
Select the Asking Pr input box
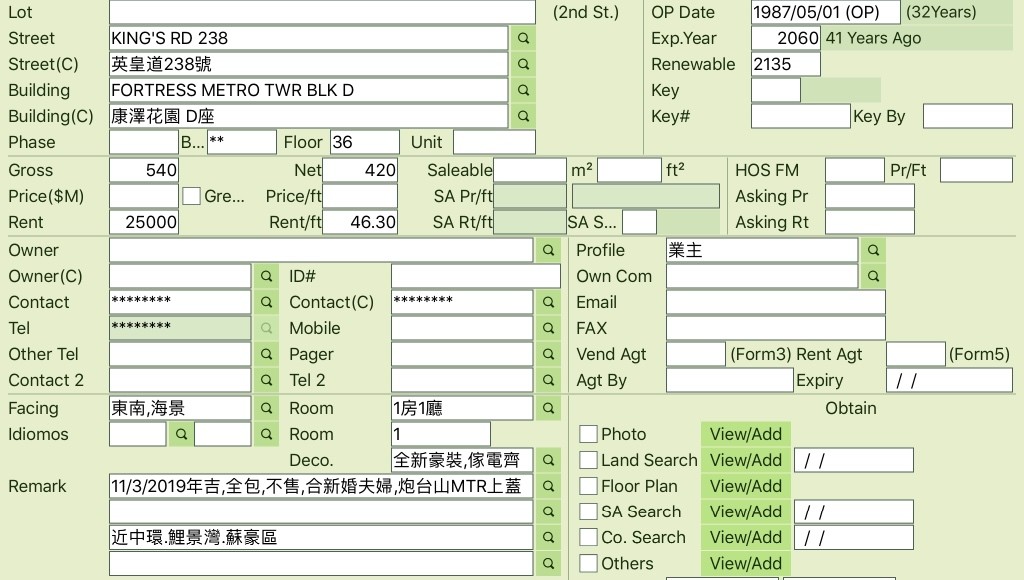tap(869, 196)
